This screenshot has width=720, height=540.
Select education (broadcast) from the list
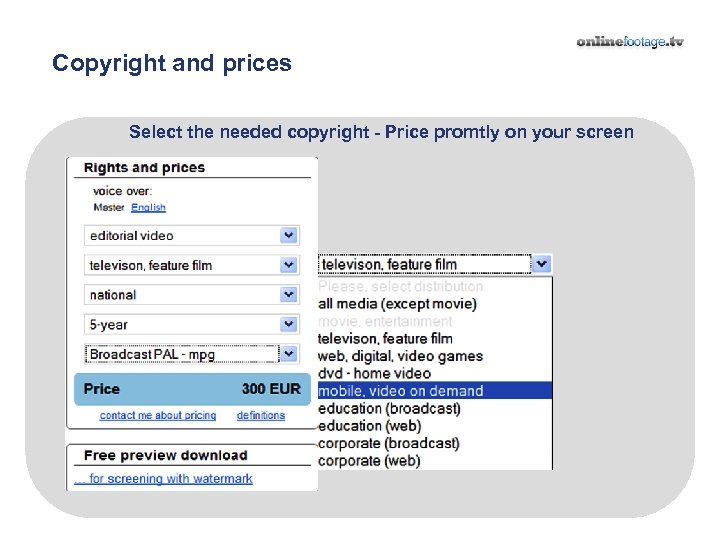(x=389, y=408)
